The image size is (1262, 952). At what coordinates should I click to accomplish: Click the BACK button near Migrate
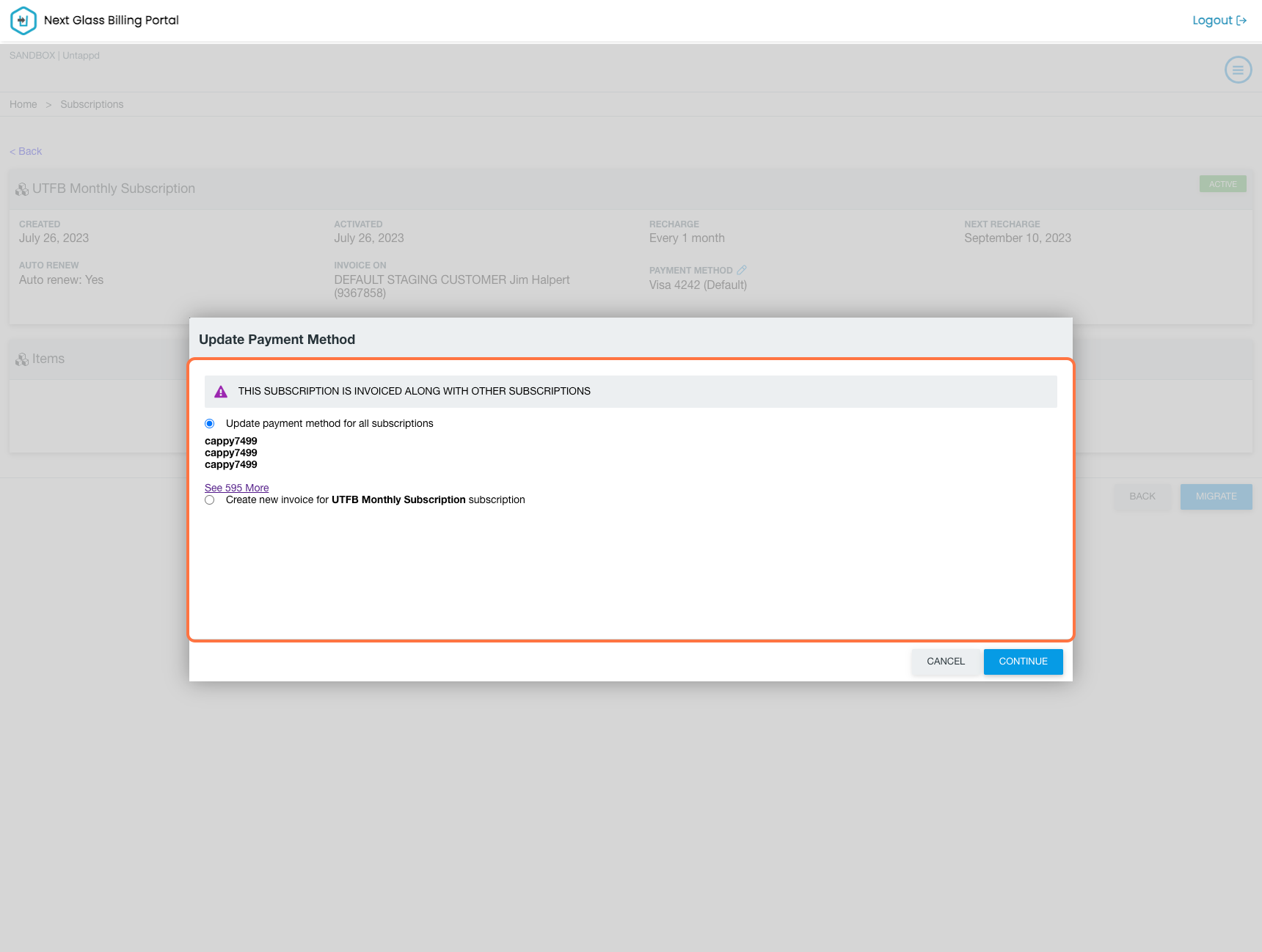pyautogui.click(x=1142, y=497)
